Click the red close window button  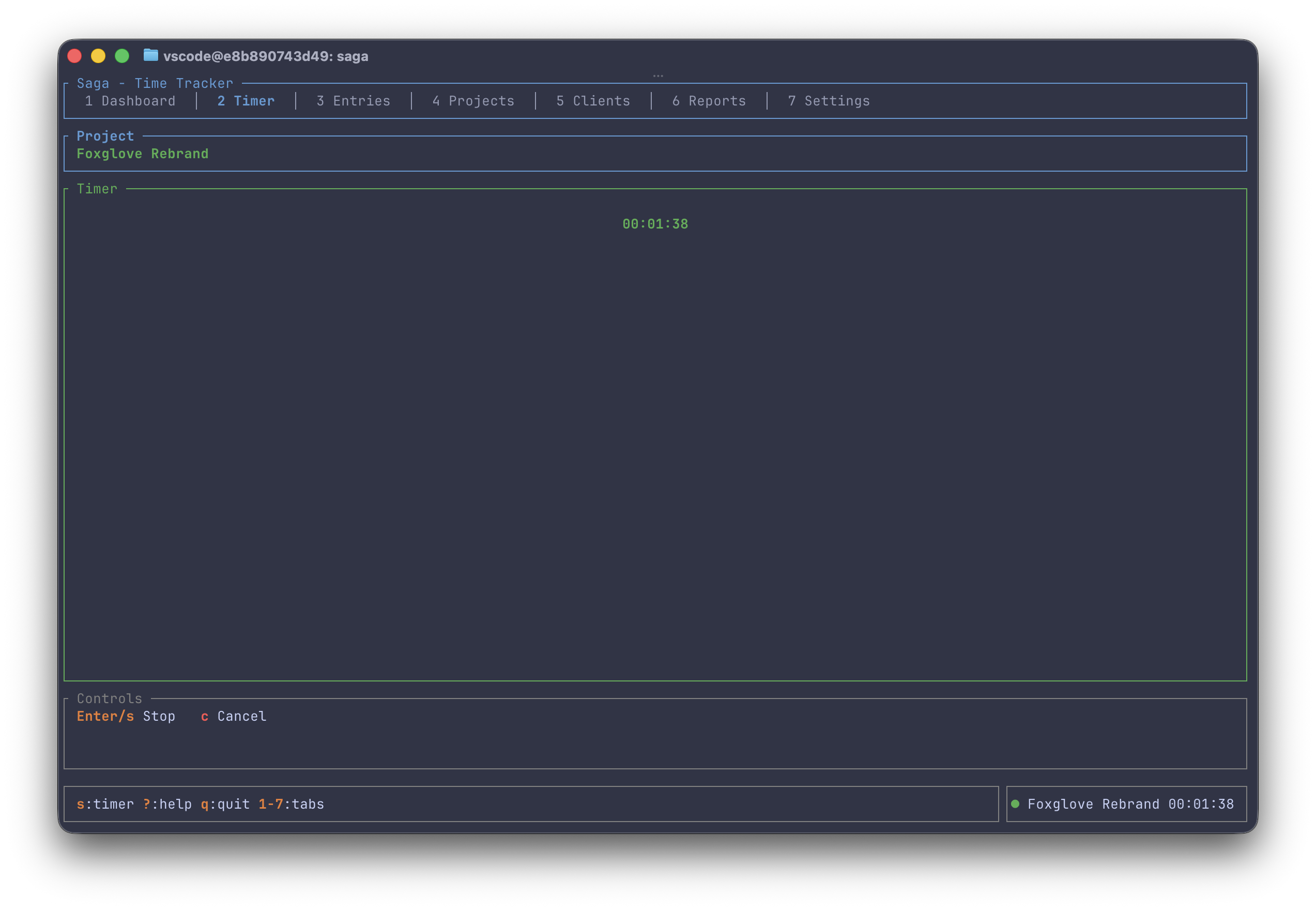[74, 56]
